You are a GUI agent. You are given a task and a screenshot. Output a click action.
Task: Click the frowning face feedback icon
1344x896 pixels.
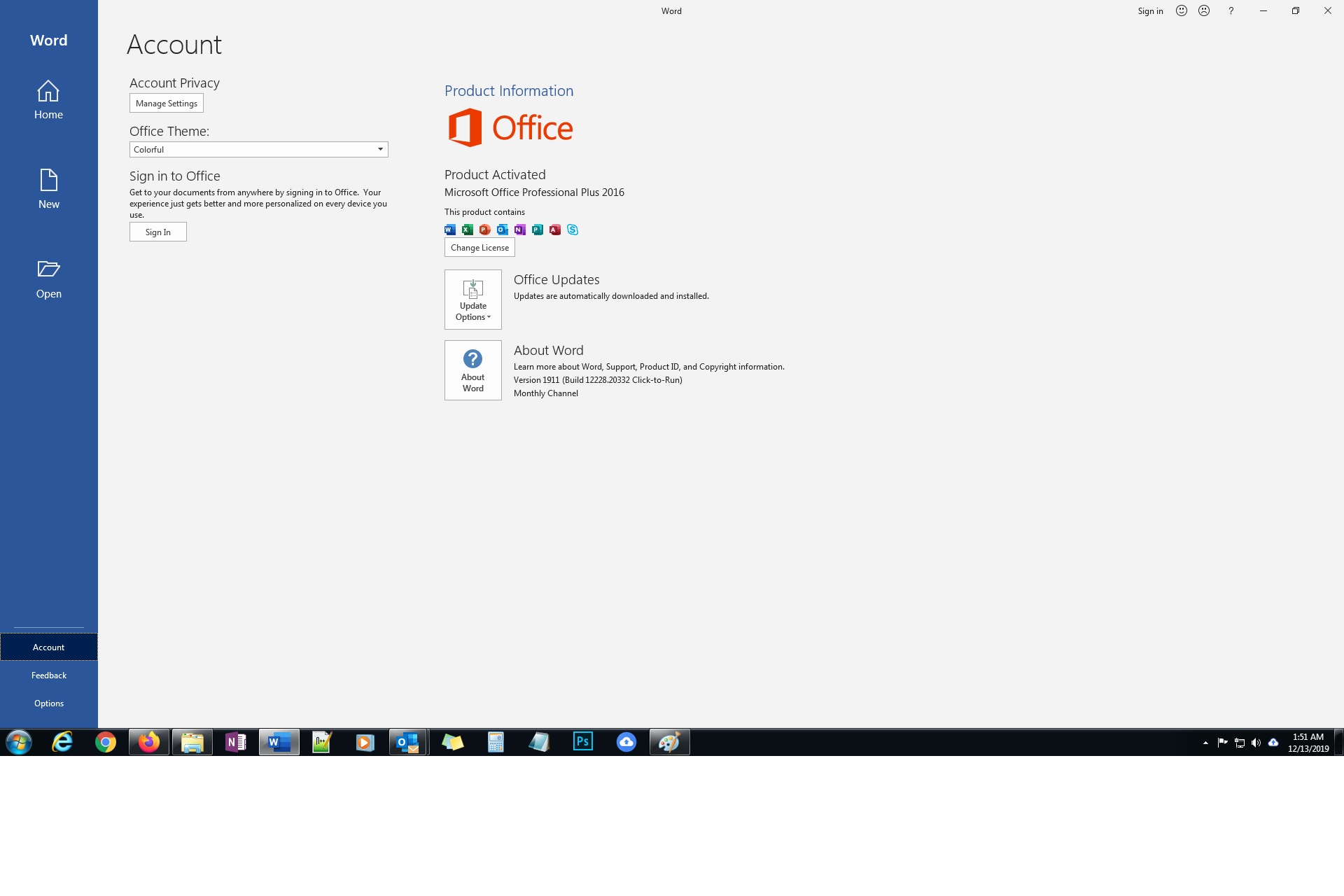pos(1204,10)
